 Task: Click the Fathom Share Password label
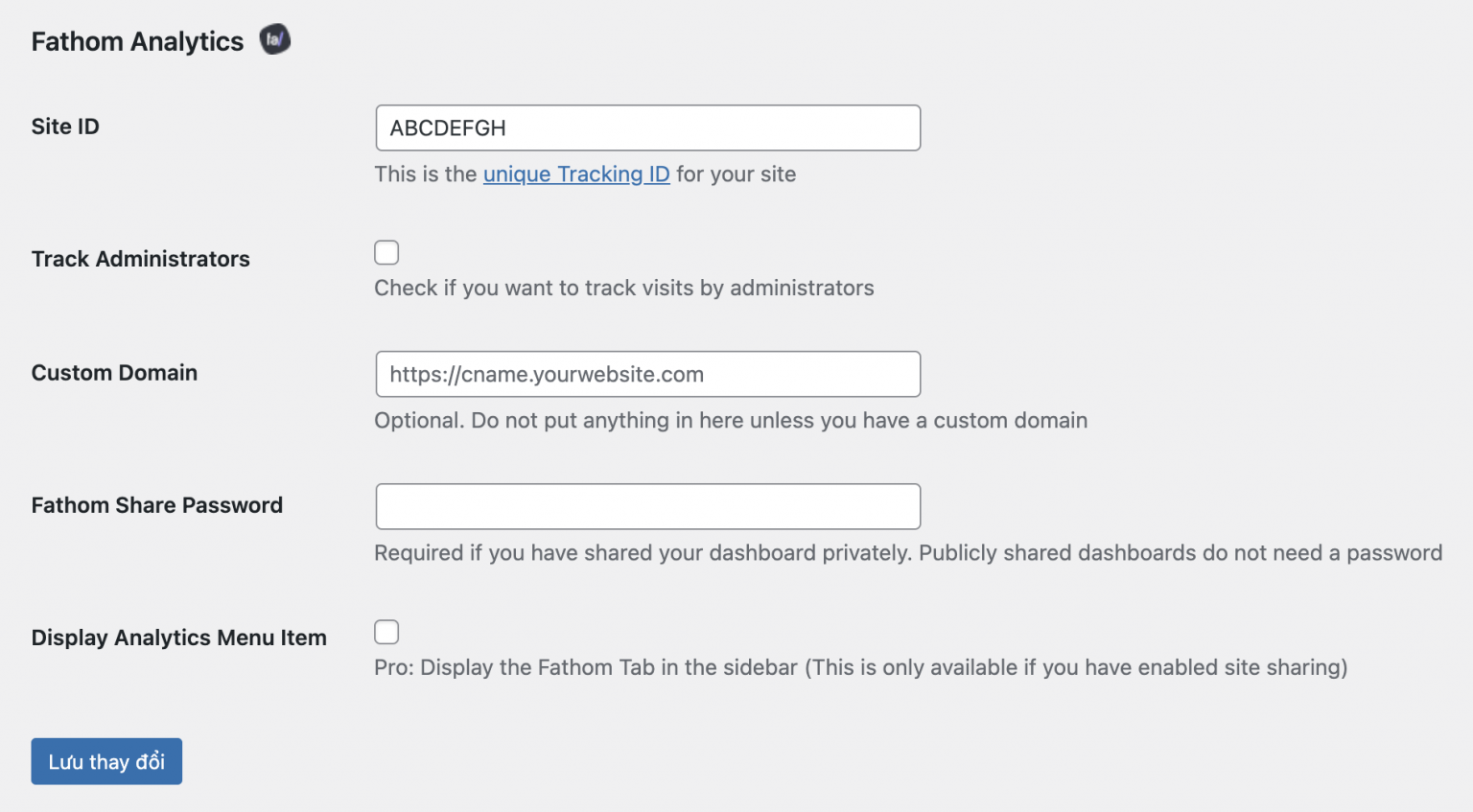coord(157,504)
